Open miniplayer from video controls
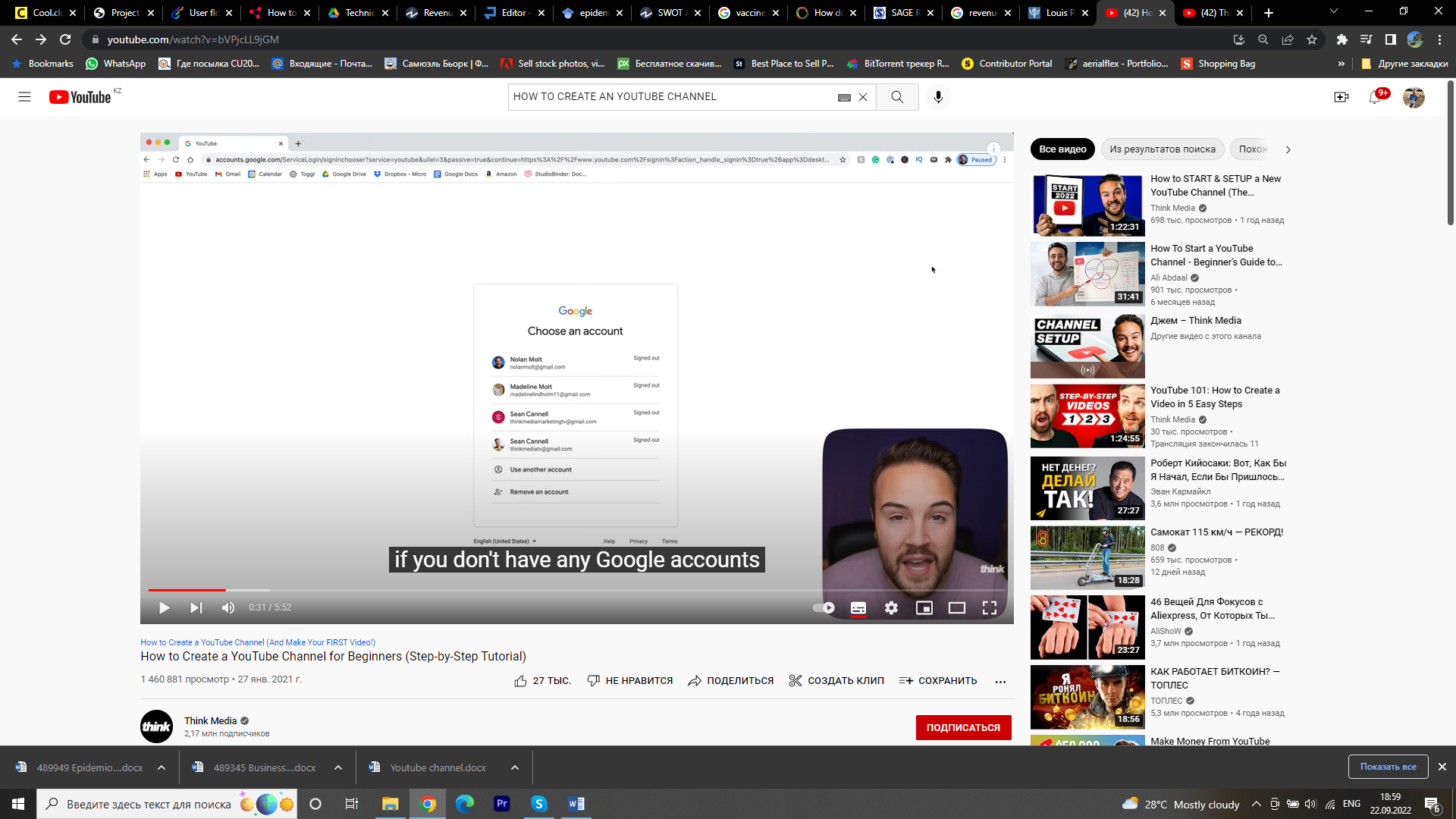1456x819 pixels. tap(924, 607)
